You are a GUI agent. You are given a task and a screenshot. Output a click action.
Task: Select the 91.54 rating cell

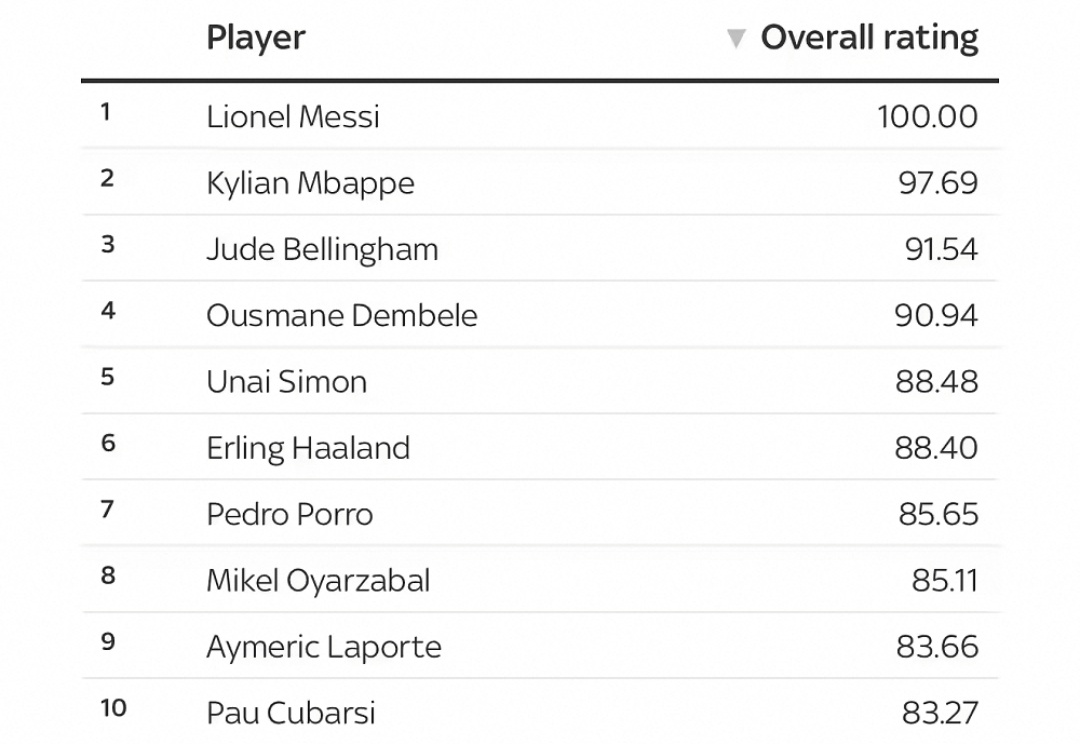point(941,249)
